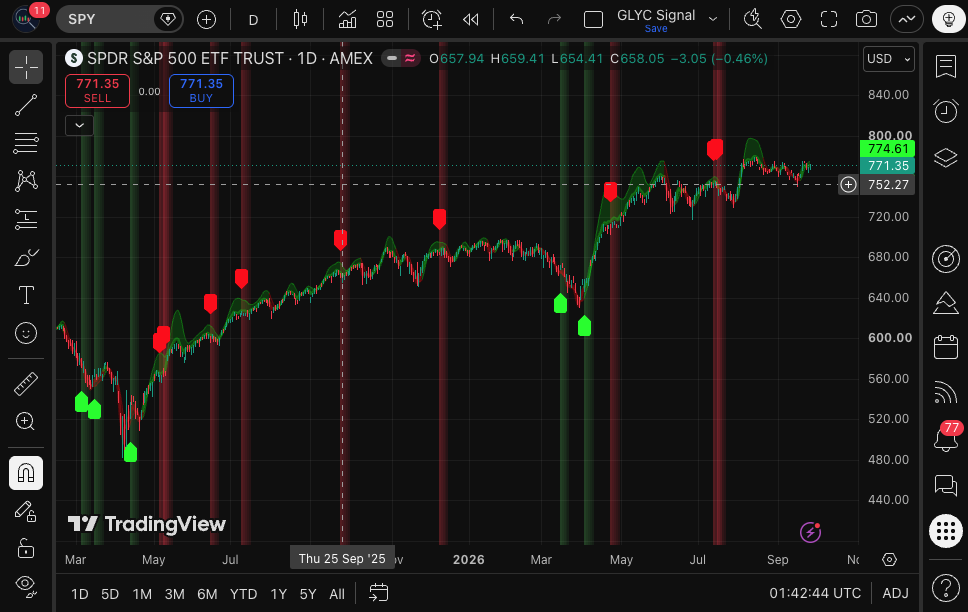Hide all drawings with eye icon
This screenshot has width=968, height=612.
tap(26, 585)
